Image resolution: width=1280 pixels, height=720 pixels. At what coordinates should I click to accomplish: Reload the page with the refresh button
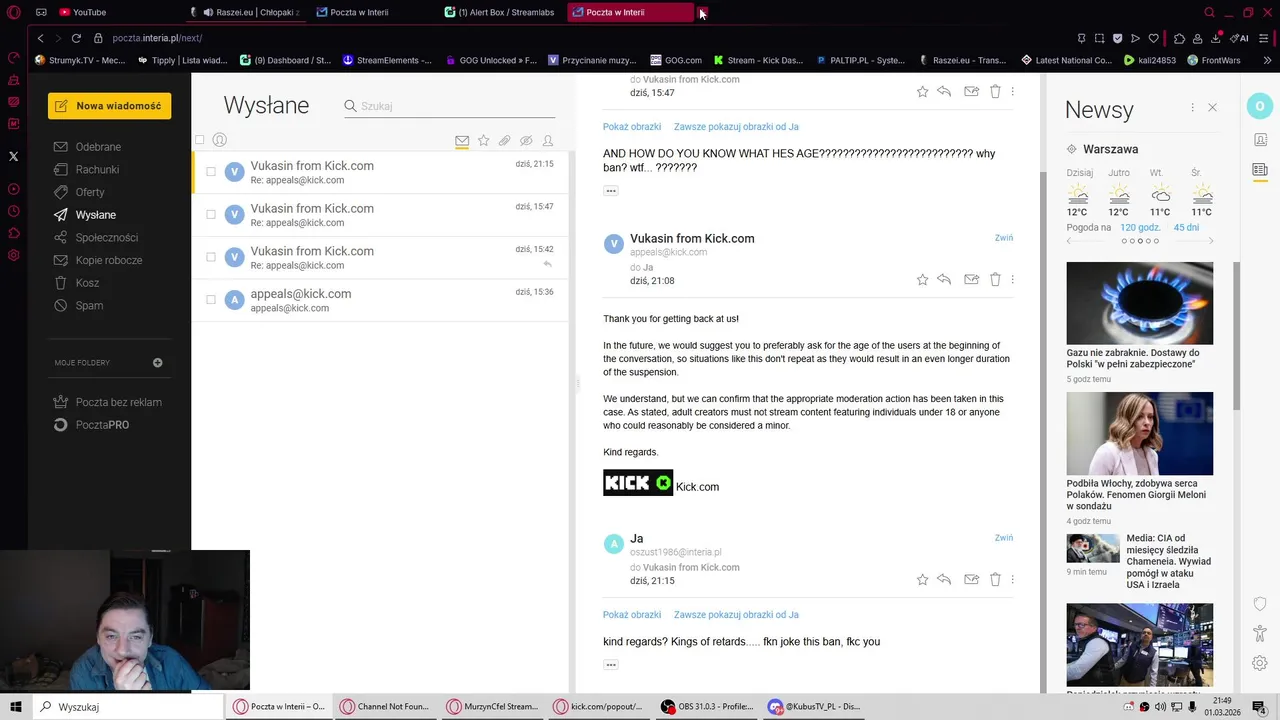[76, 38]
